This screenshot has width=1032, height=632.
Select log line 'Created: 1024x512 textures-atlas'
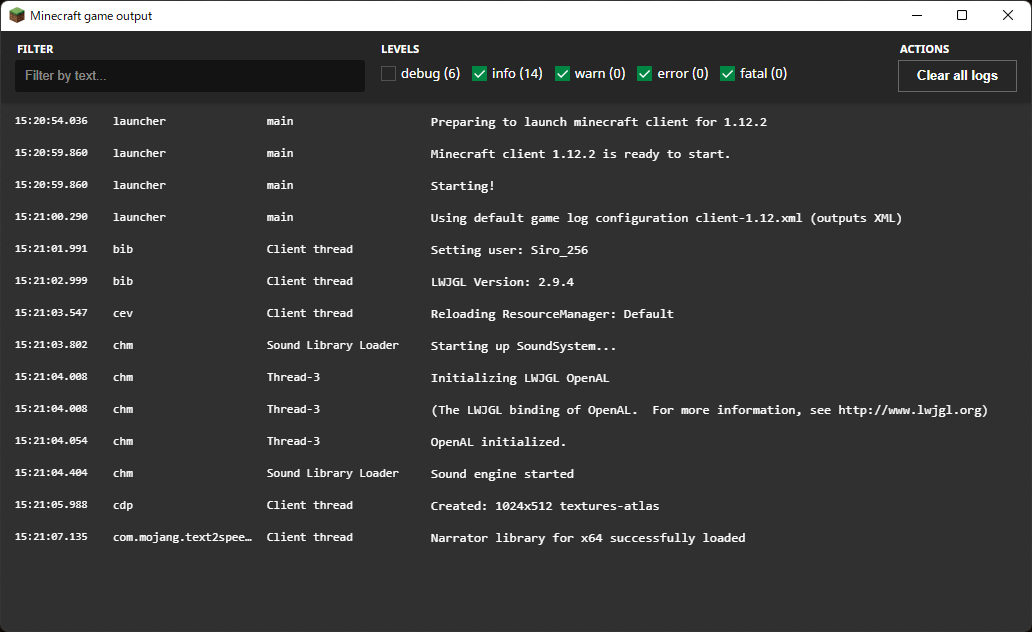point(544,506)
